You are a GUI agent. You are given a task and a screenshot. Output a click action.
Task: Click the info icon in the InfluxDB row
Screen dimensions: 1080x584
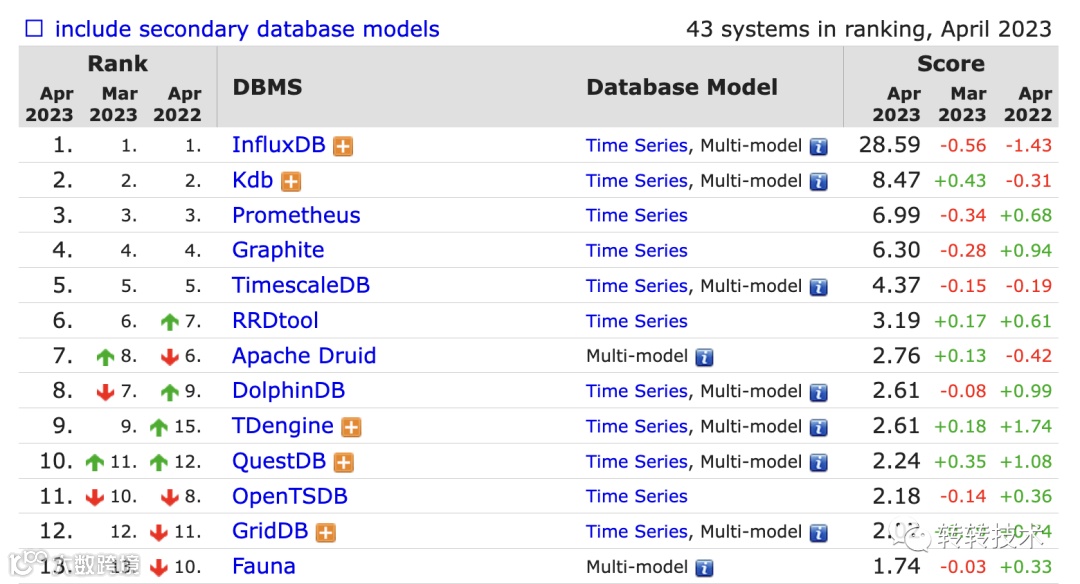(819, 147)
